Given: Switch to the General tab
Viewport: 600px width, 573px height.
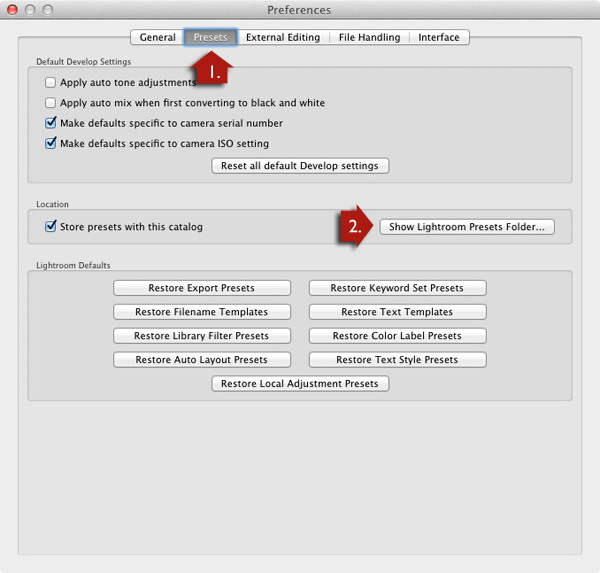Looking at the screenshot, I should [157, 37].
